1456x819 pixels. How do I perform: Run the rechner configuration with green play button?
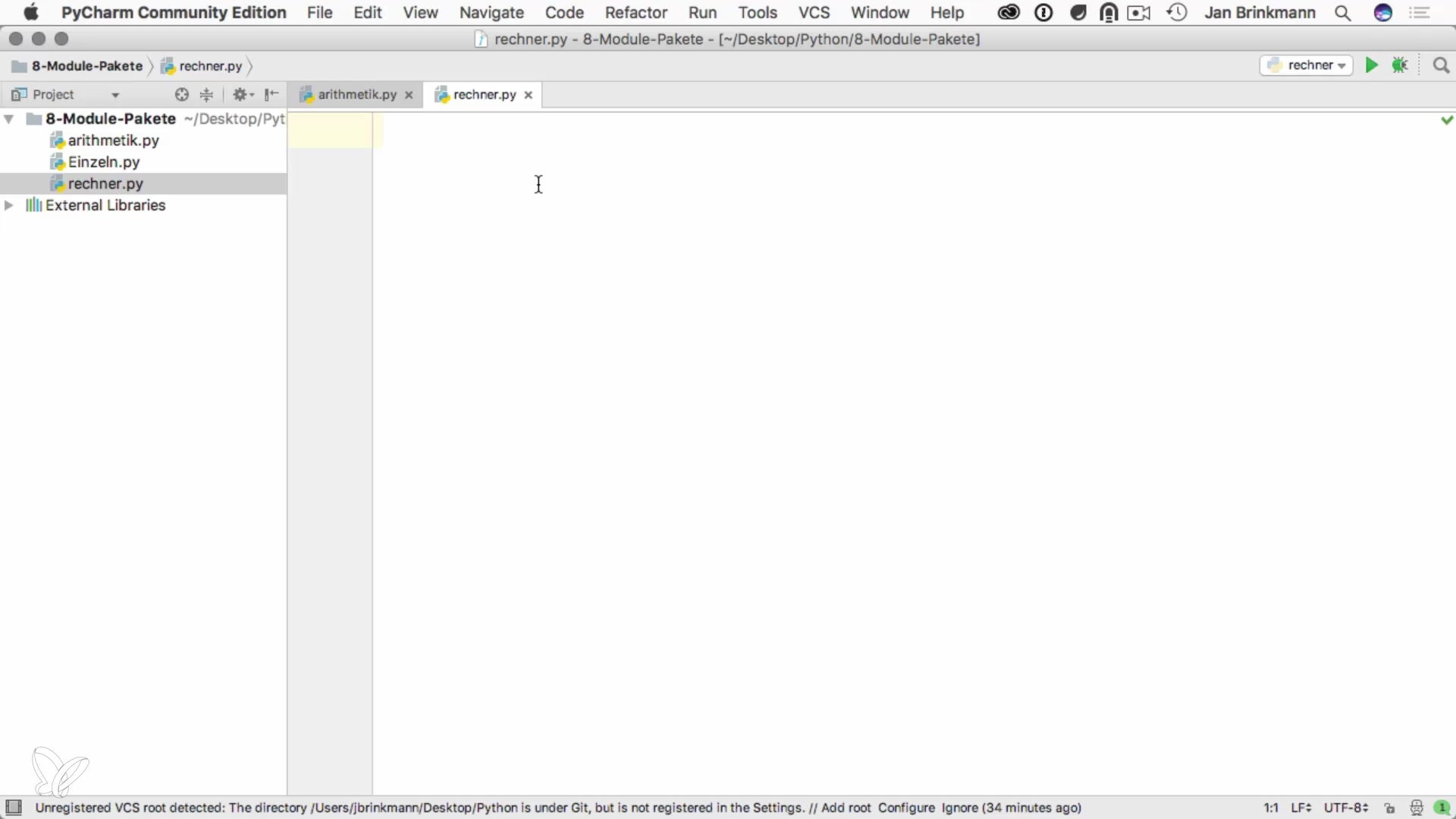[1371, 65]
